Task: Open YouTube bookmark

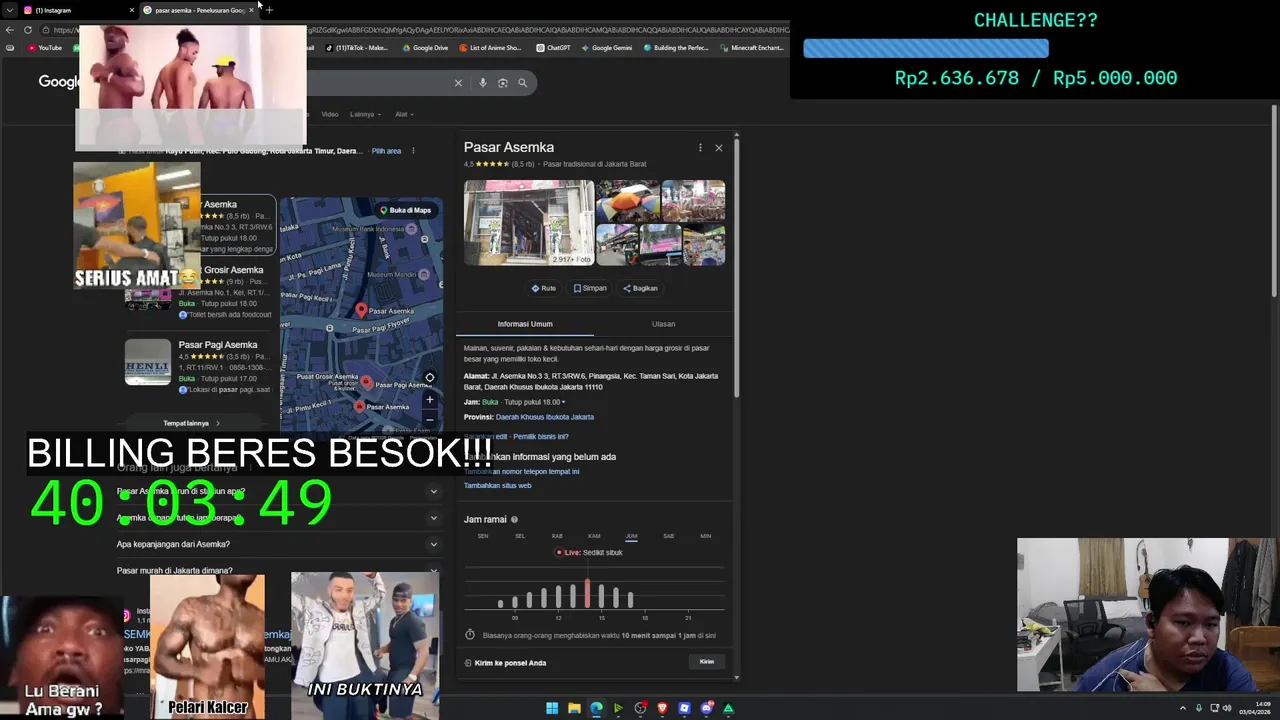Action: (45, 48)
